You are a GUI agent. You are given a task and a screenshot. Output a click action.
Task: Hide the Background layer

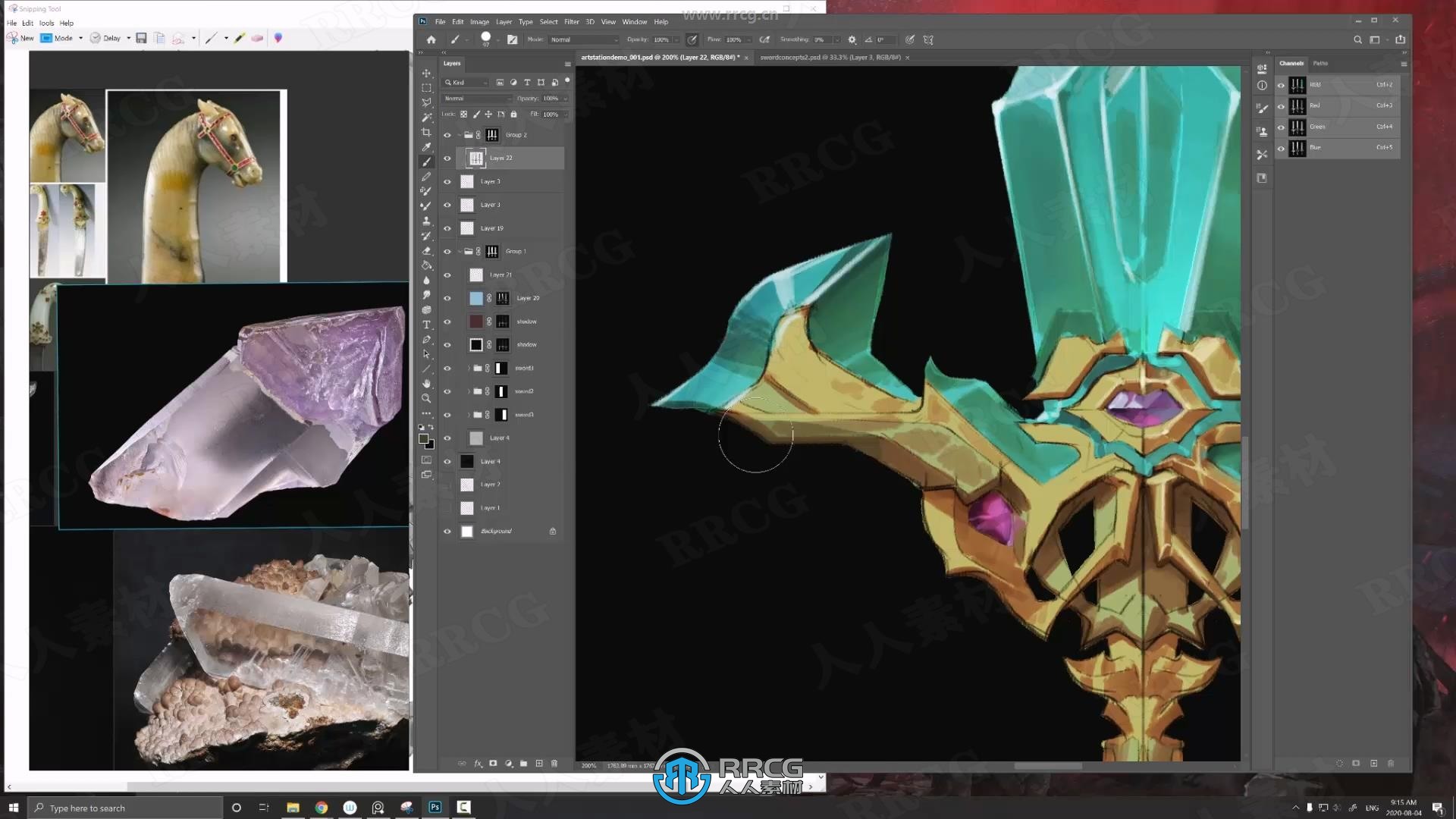(447, 532)
